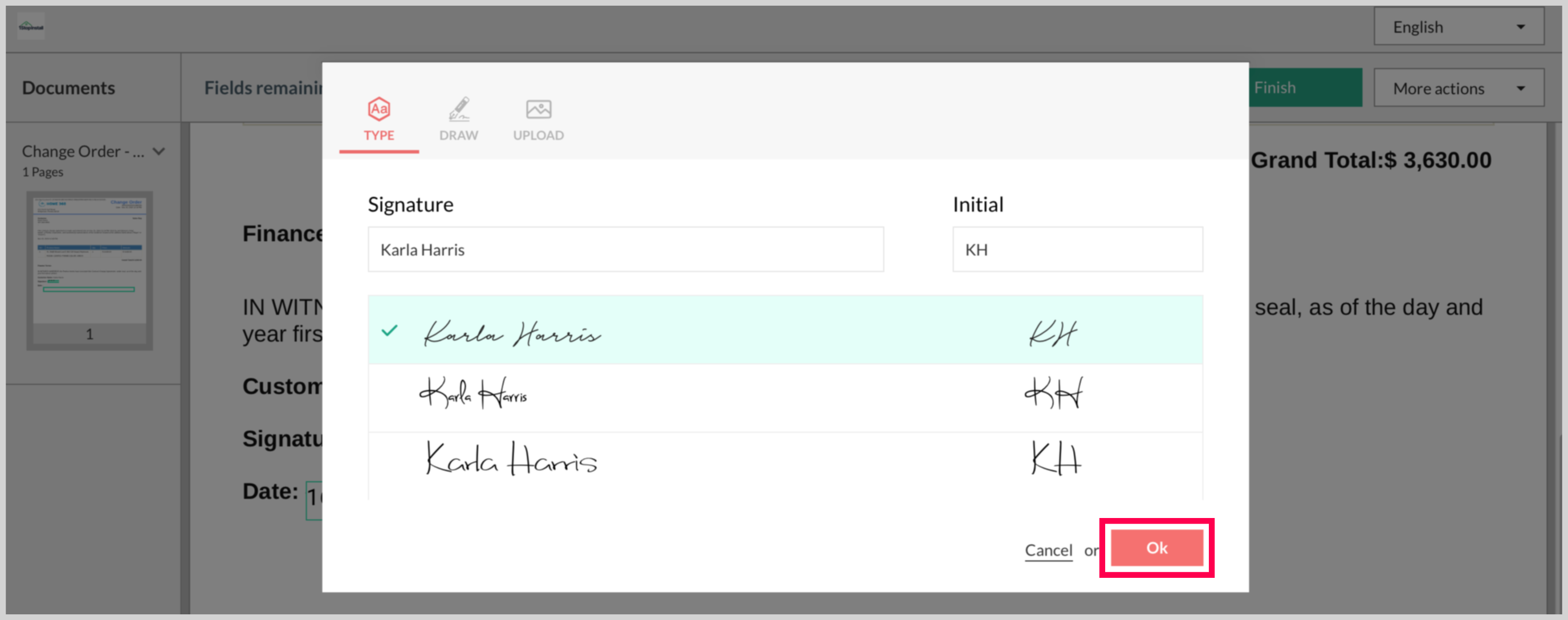Click the green checkmark on selected signature

tap(389, 331)
